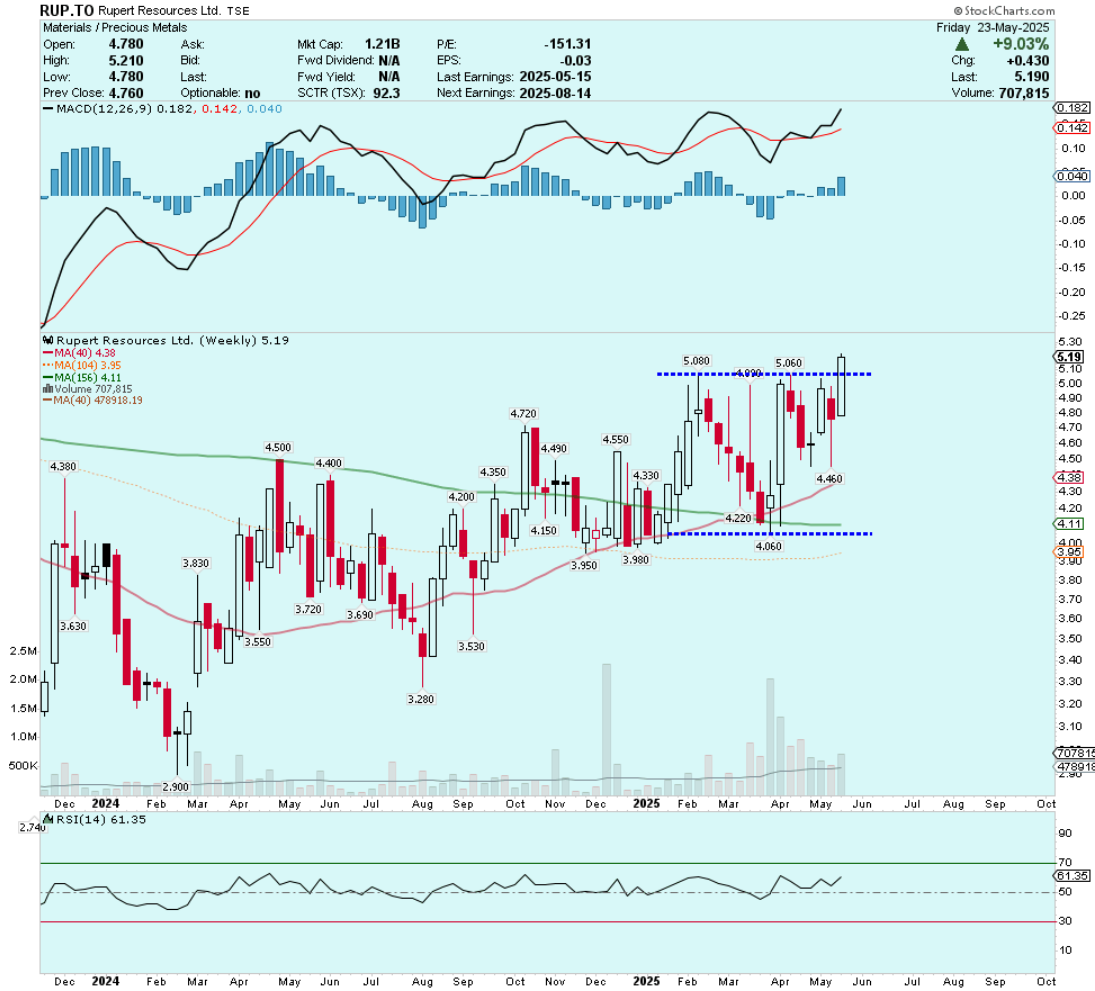The width and height of the screenshot is (1095, 991).
Task: Click the 4.720 October peak annotation
Action: pyautogui.click(x=524, y=414)
